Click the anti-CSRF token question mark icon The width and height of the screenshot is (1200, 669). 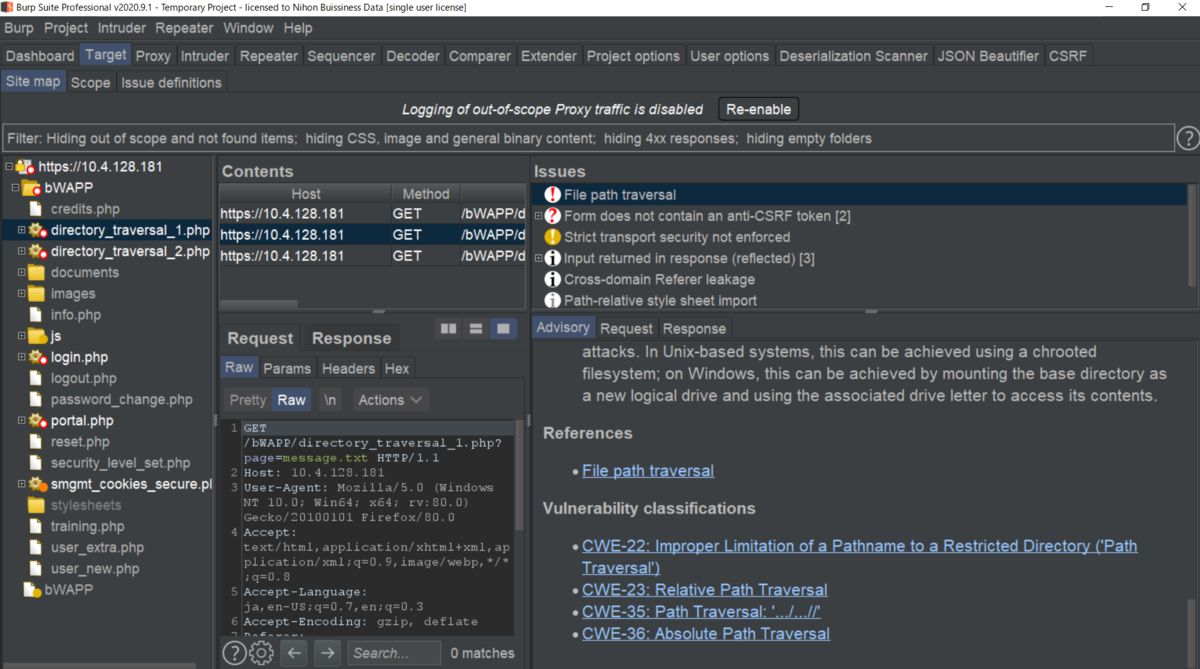click(552, 216)
